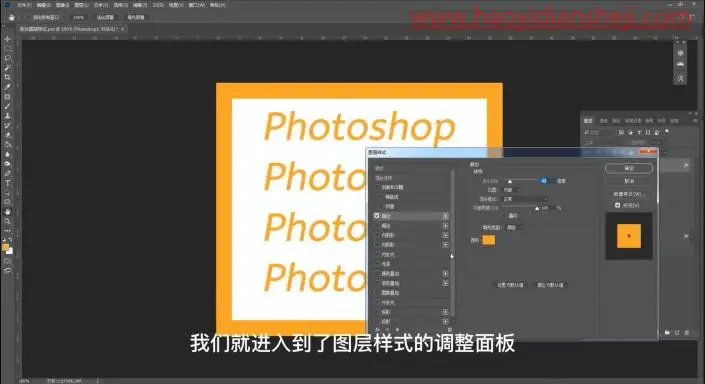Open the 混合模式 (Blend Mode) dropdown
This screenshot has height=384, width=705.
coord(525,199)
